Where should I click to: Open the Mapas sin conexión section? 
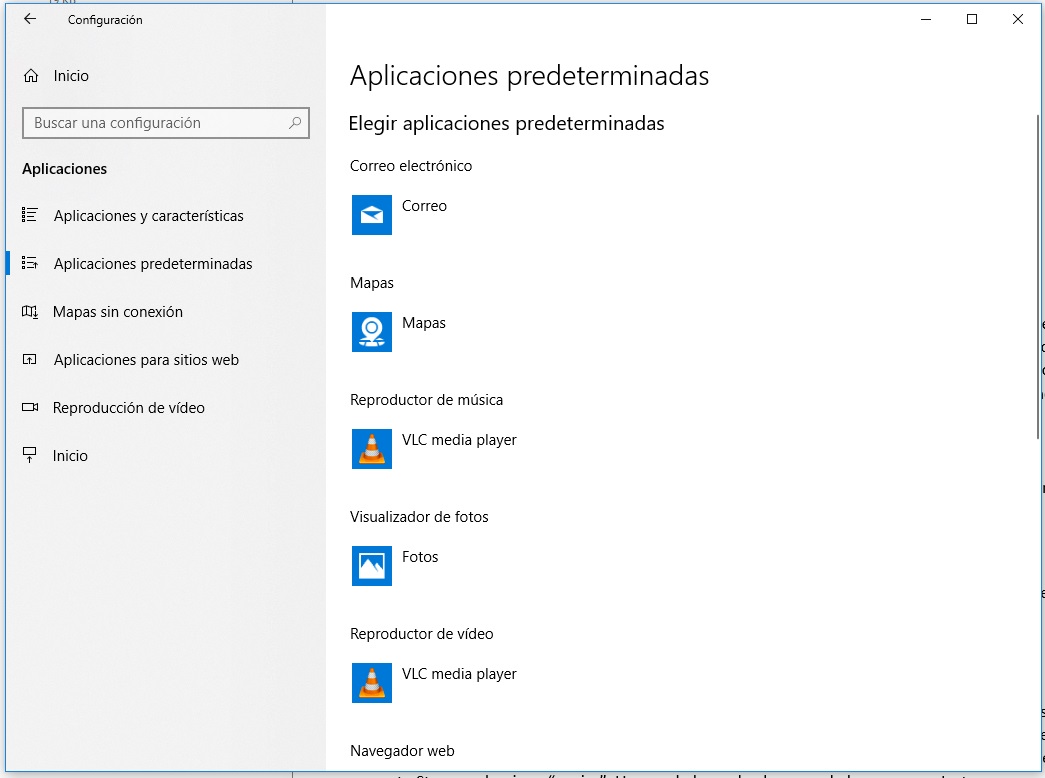[x=118, y=312]
